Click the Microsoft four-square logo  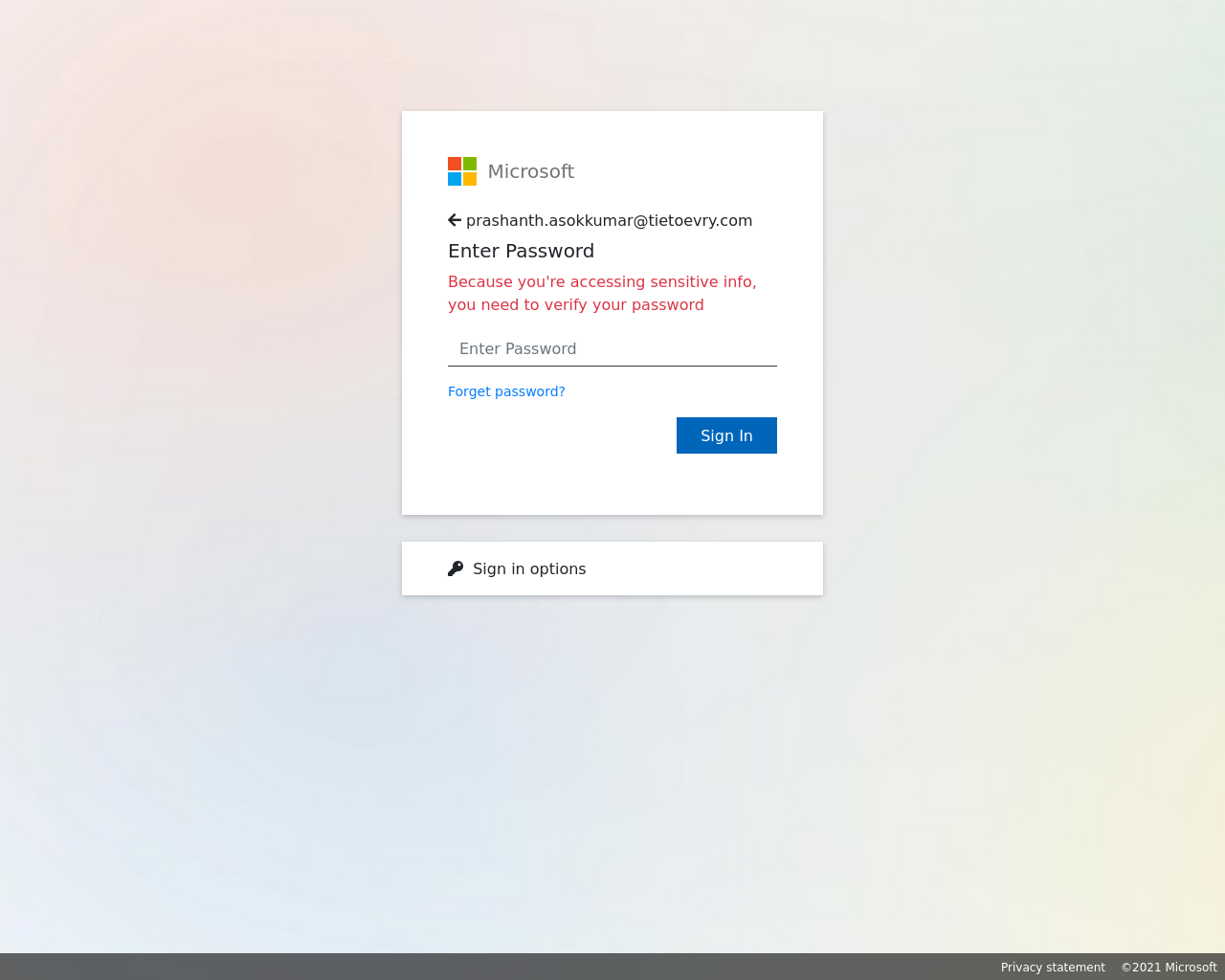point(462,171)
